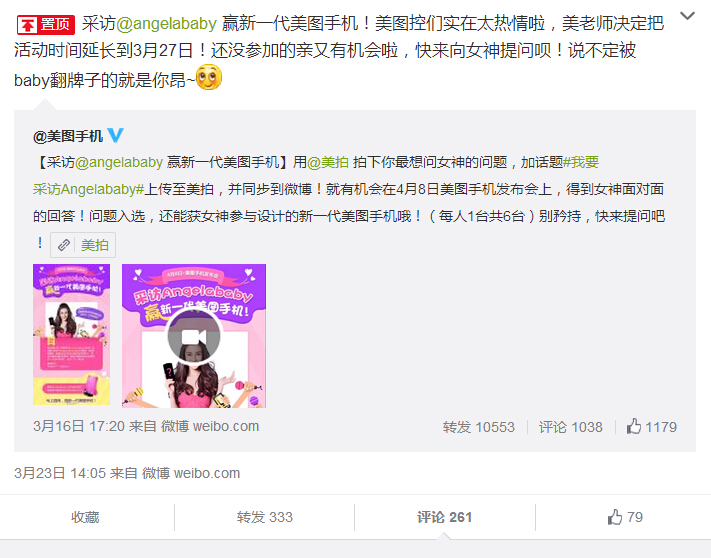Open the 3月23日 14:05 timestamp link

59,473
